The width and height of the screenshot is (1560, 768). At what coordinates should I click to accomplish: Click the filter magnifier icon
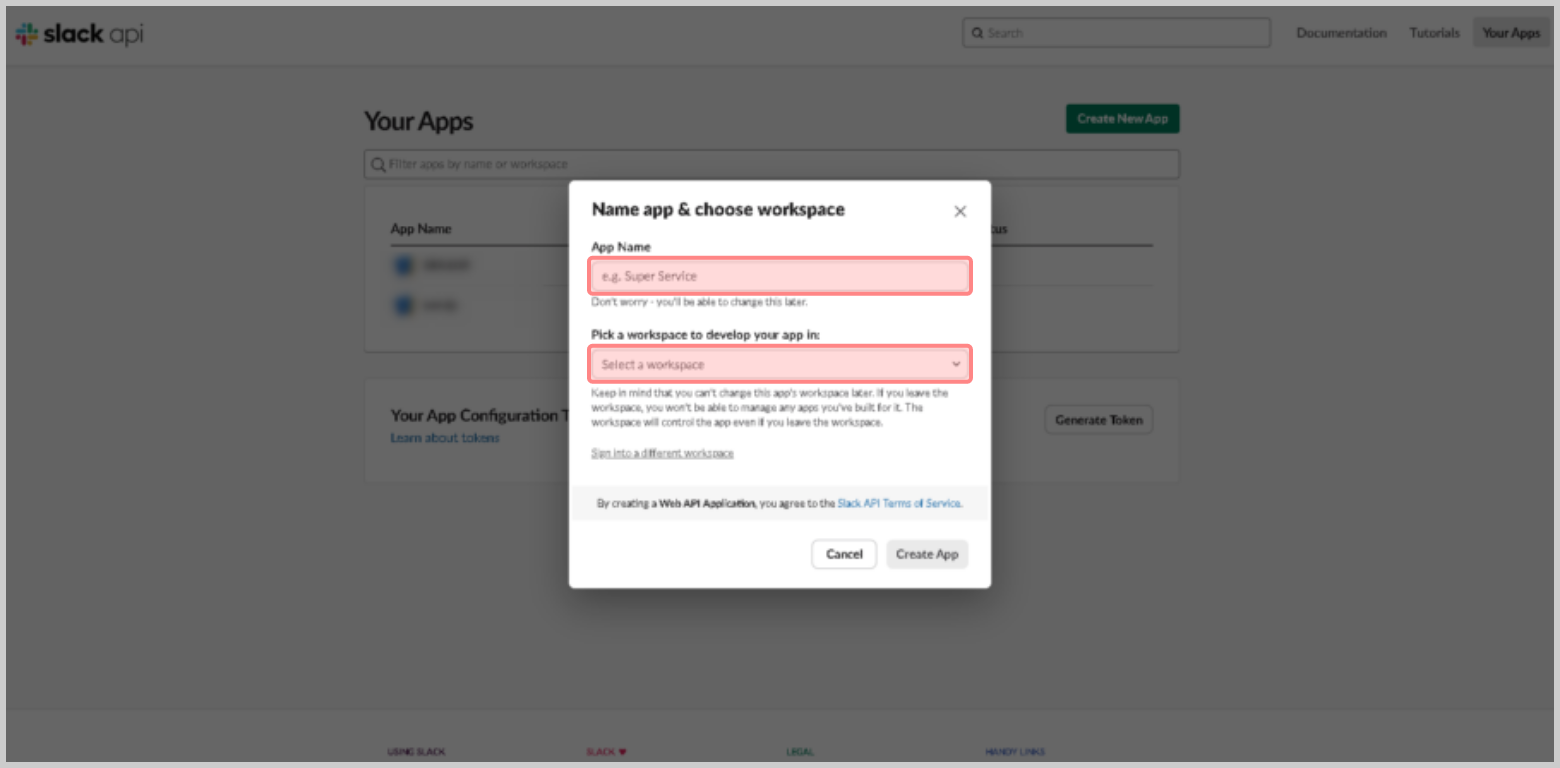pyautogui.click(x=378, y=164)
